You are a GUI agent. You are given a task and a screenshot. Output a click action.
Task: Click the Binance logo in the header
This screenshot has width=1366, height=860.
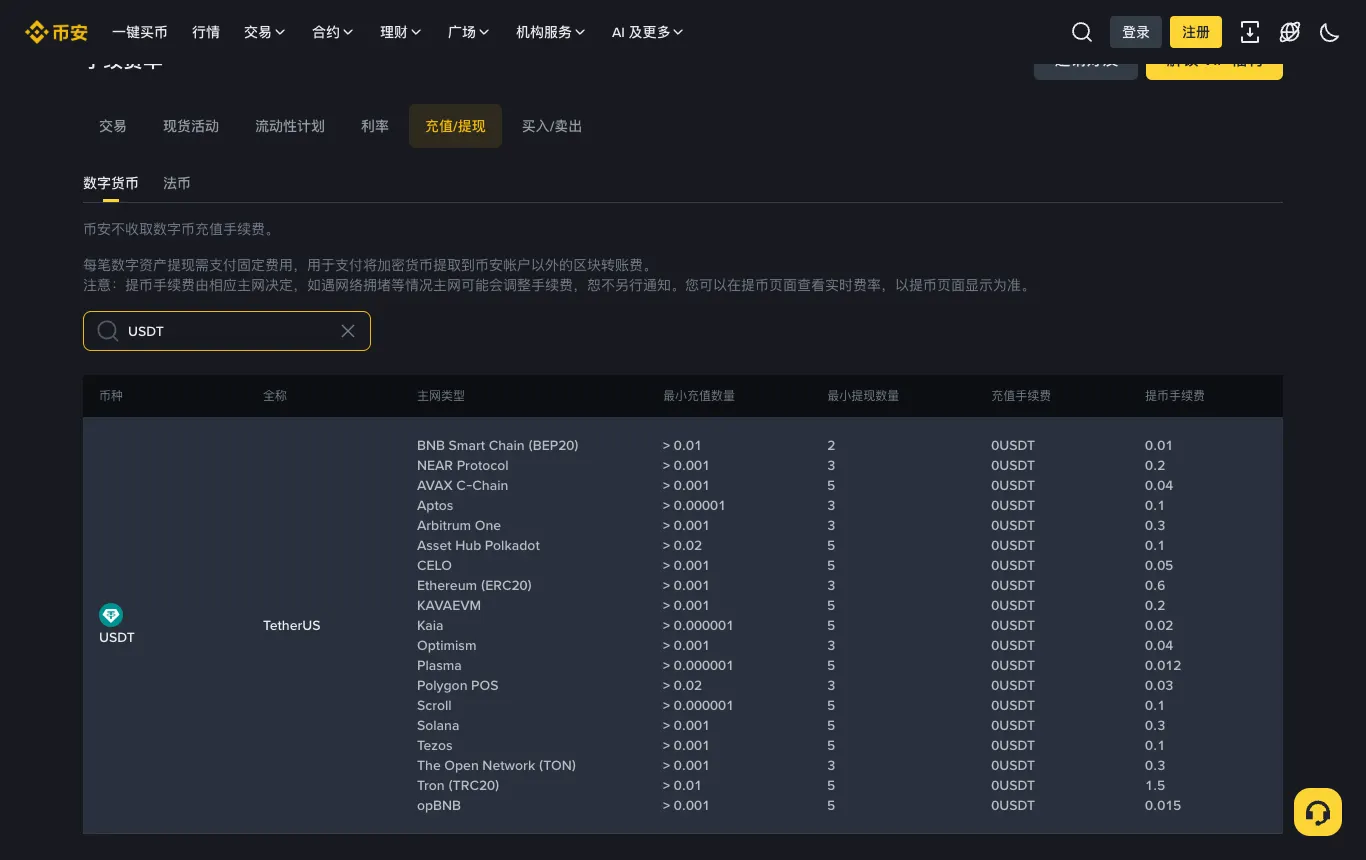(56, 32)
